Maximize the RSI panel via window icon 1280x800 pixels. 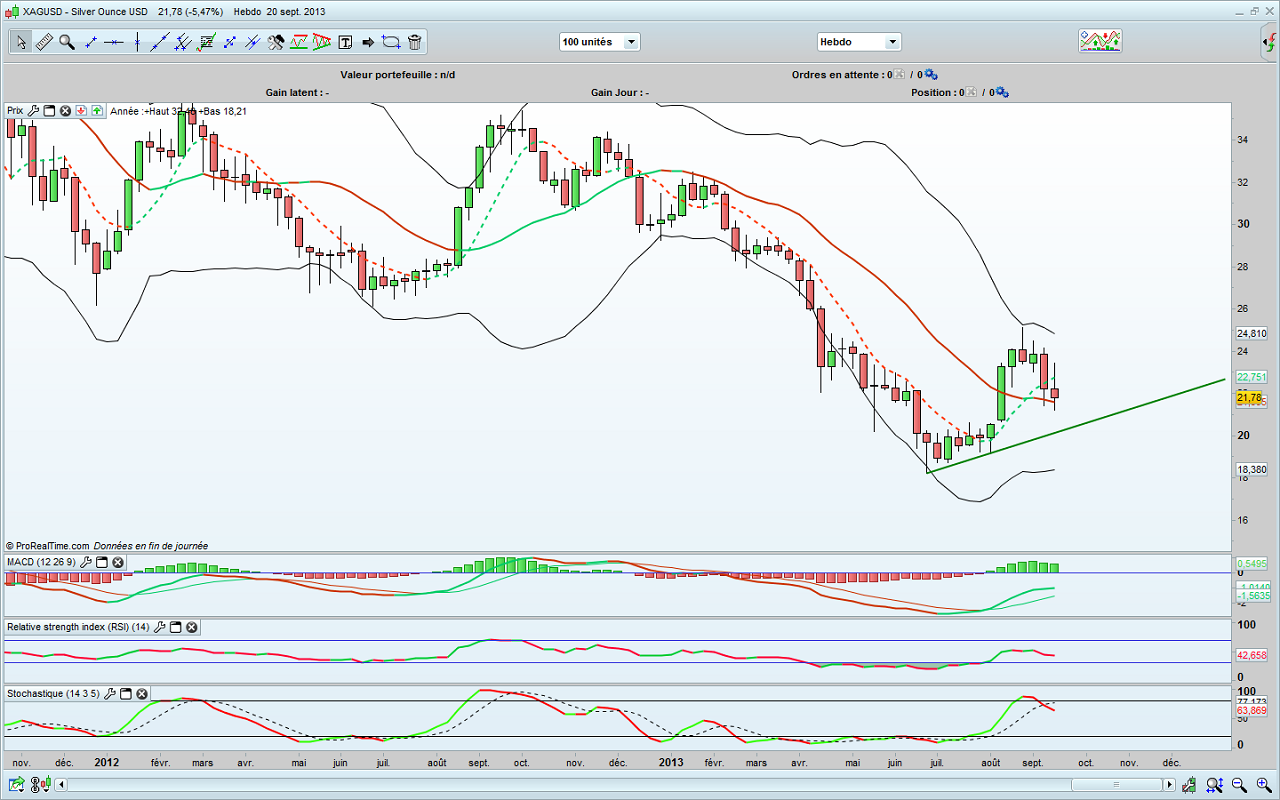(175, 627)
